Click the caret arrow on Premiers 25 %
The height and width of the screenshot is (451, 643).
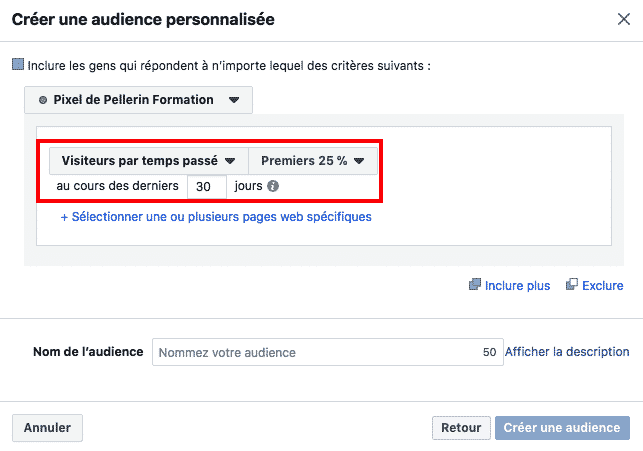tap(358, 160)
